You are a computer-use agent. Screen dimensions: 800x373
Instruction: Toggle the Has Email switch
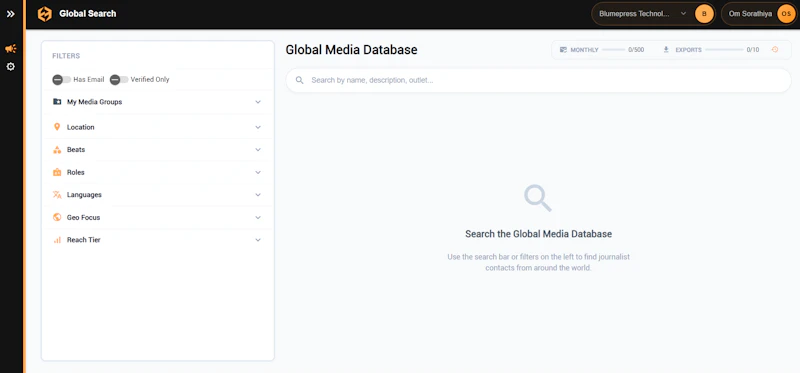(x=62, y=80)
